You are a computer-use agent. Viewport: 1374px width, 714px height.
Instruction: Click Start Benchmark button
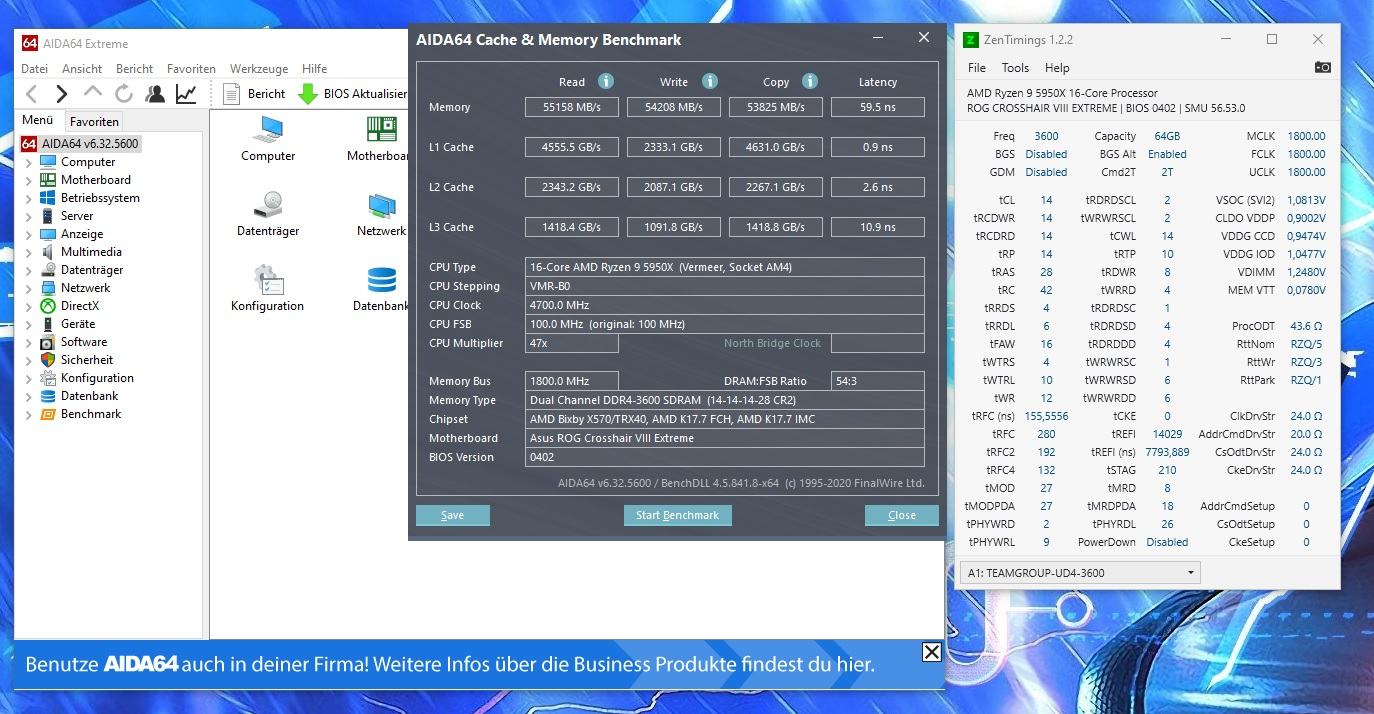[678, 515]
